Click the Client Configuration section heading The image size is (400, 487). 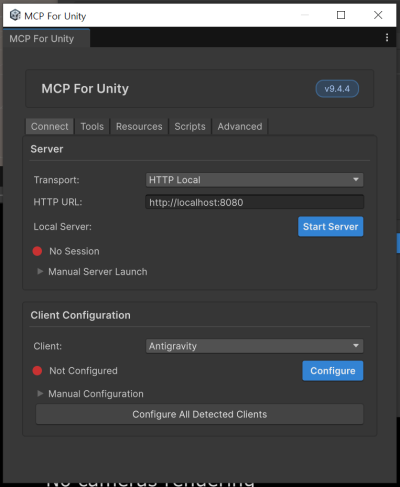(80, 315)
